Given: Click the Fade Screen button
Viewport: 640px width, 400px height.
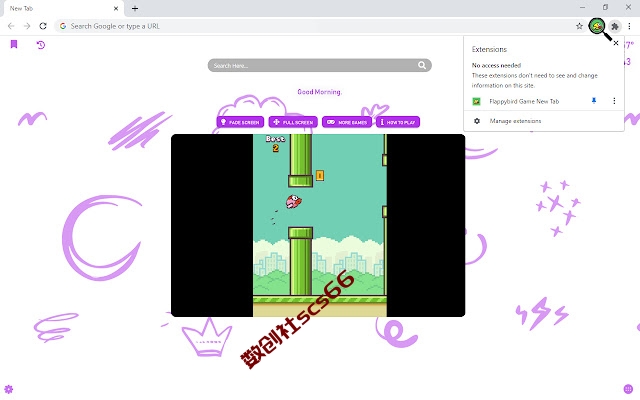Looking at the screenshot, I should (x=240, y=122).
